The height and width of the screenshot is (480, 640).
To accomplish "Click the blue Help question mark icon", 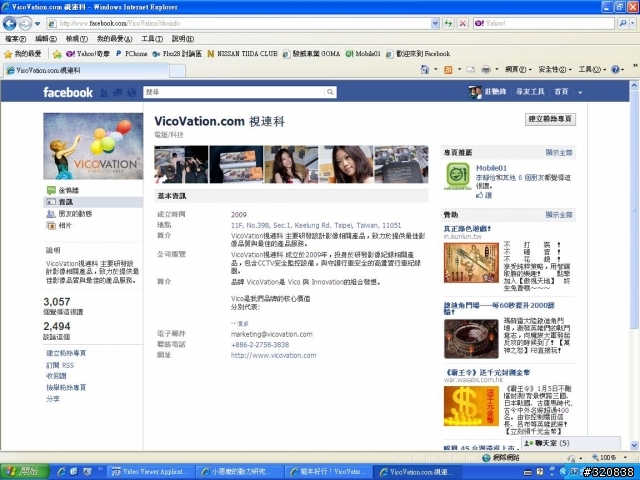I will click(x=615, y=69).
